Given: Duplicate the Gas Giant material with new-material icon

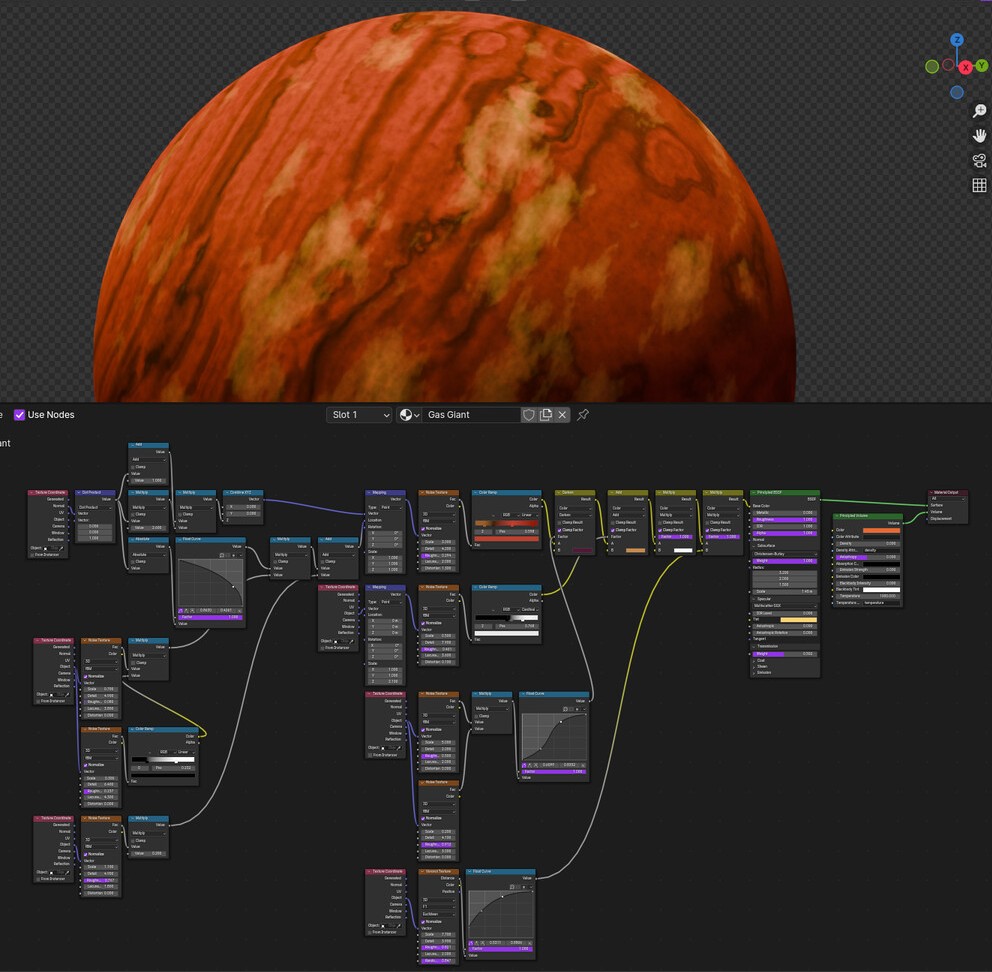Looking at the screenshot, I should pos(545,415).
